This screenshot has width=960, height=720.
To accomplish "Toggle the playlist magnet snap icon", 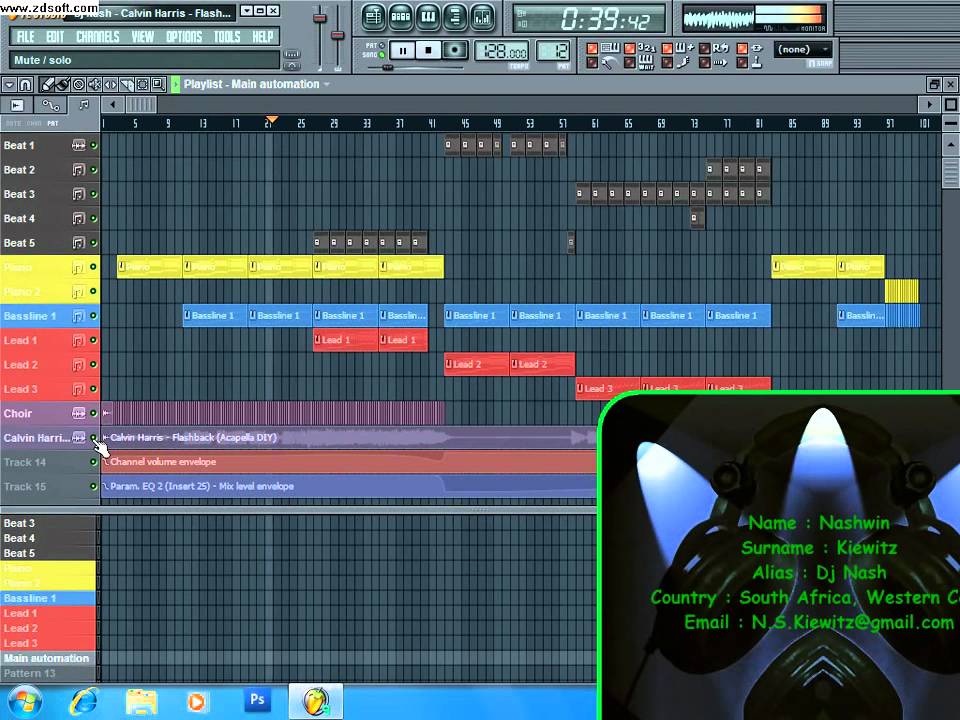I will coord(25,84).
